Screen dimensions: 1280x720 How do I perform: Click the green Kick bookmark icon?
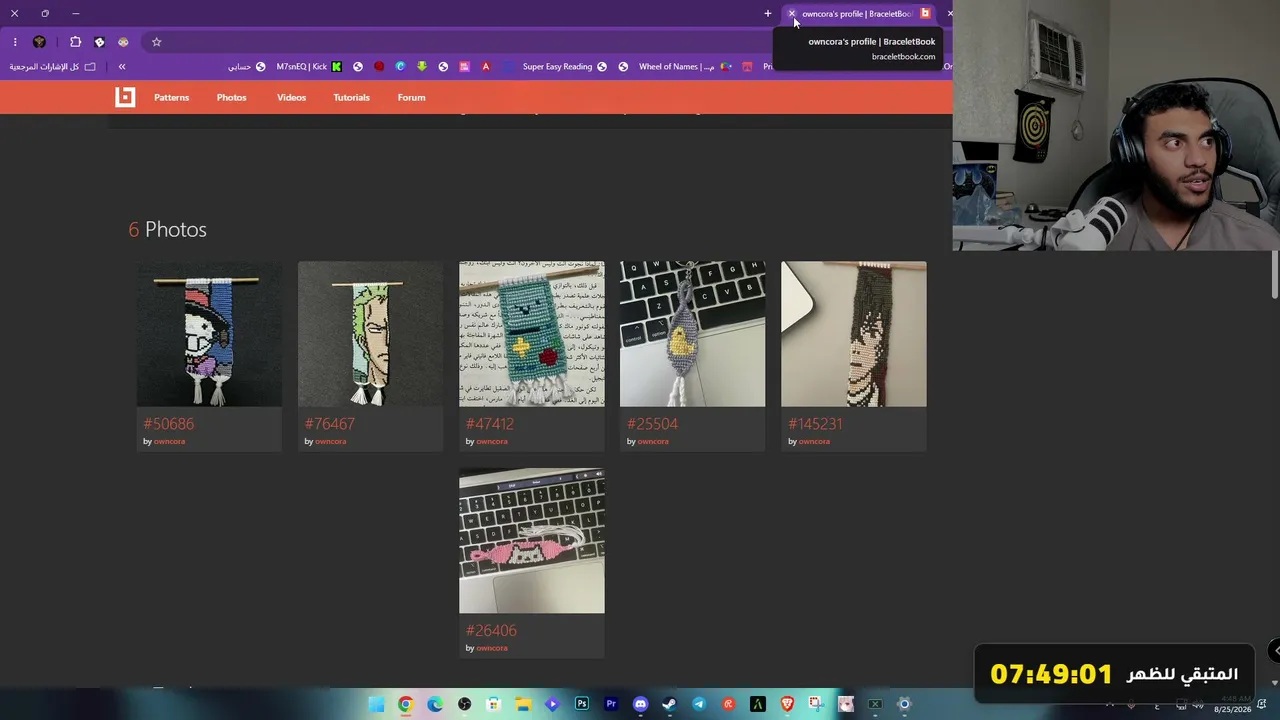tap(337, 67)
